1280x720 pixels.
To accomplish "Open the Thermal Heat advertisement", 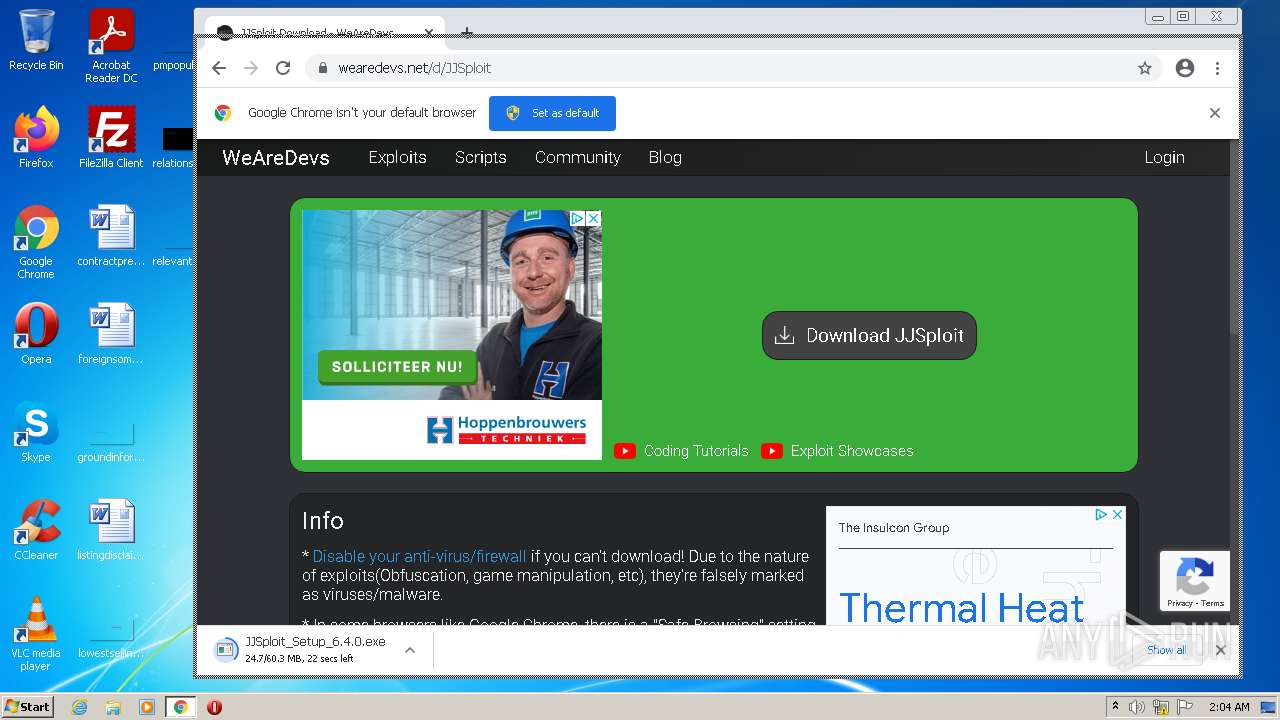I will coord(961,607).
